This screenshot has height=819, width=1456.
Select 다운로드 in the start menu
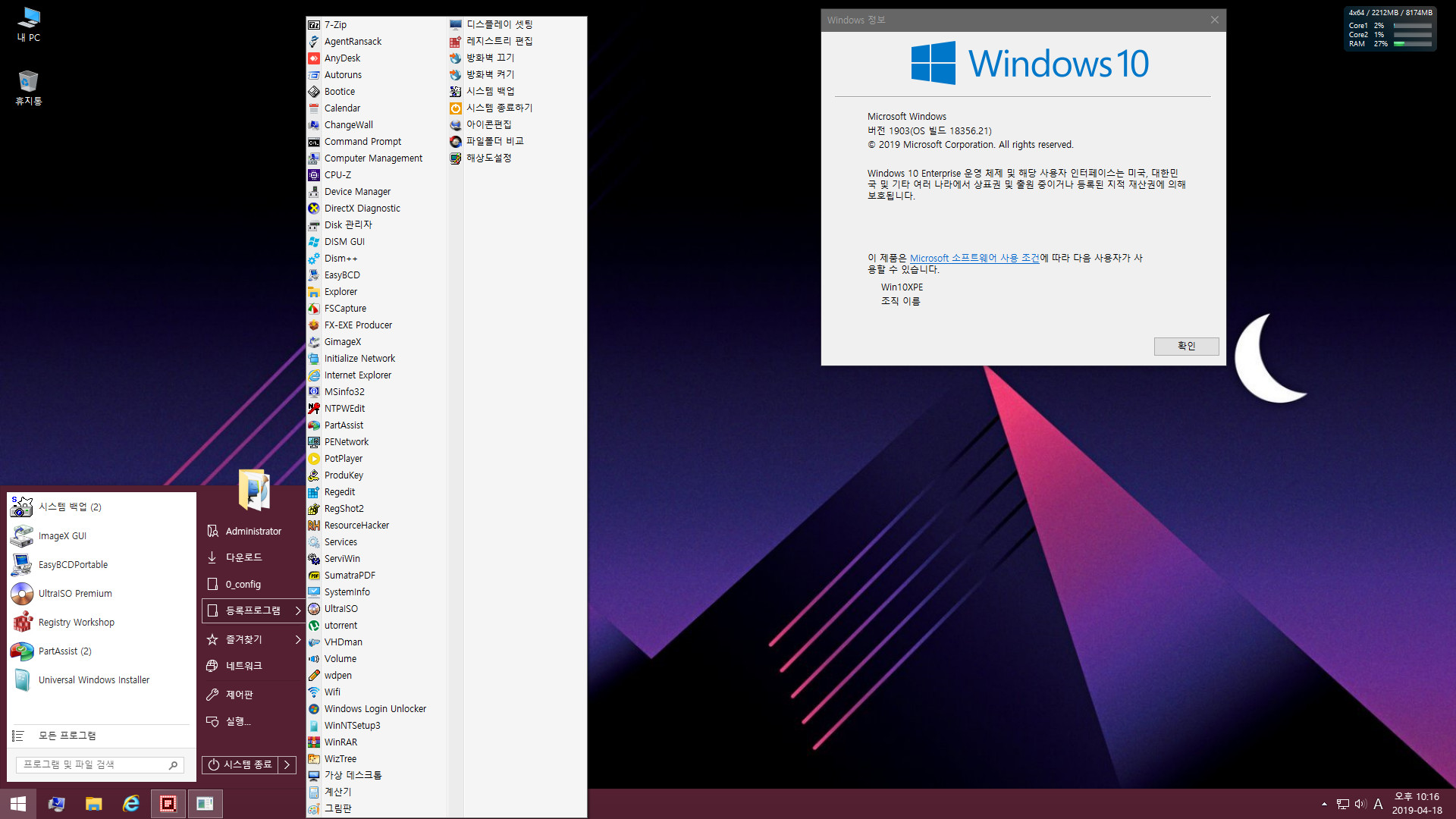click(x=243, y=557)
